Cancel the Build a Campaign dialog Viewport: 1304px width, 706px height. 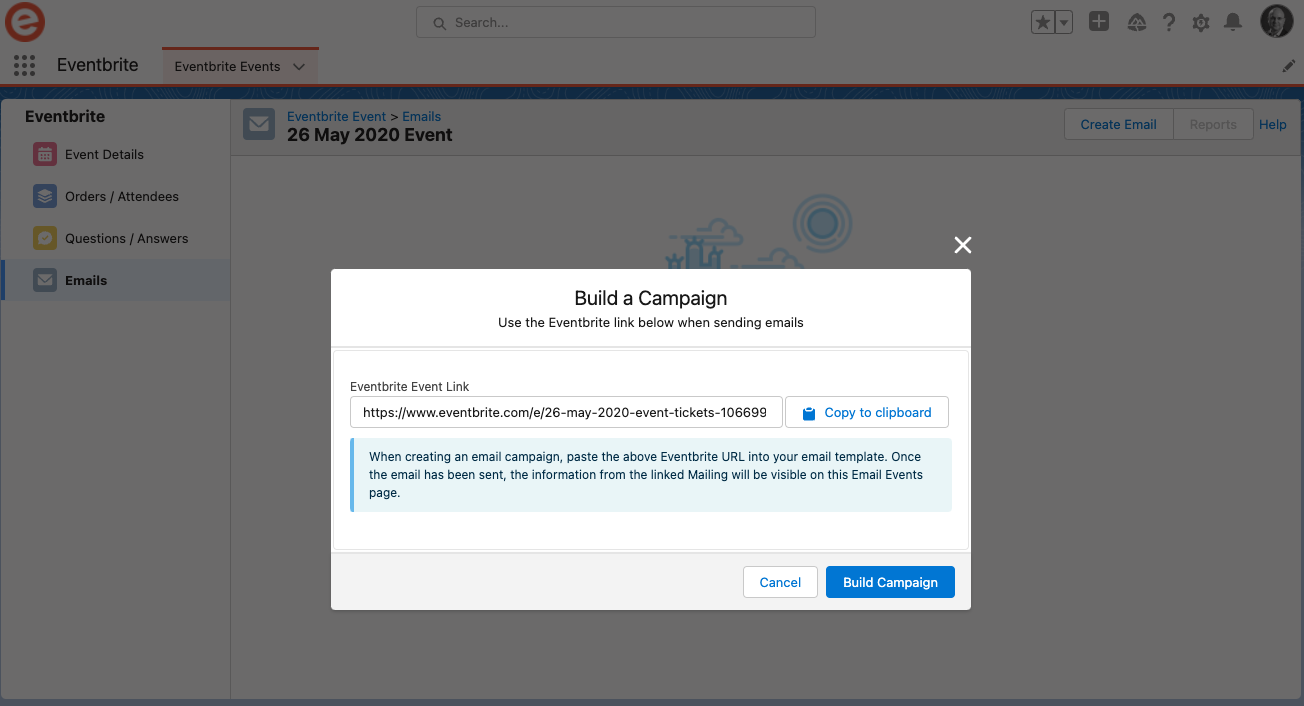780,582
